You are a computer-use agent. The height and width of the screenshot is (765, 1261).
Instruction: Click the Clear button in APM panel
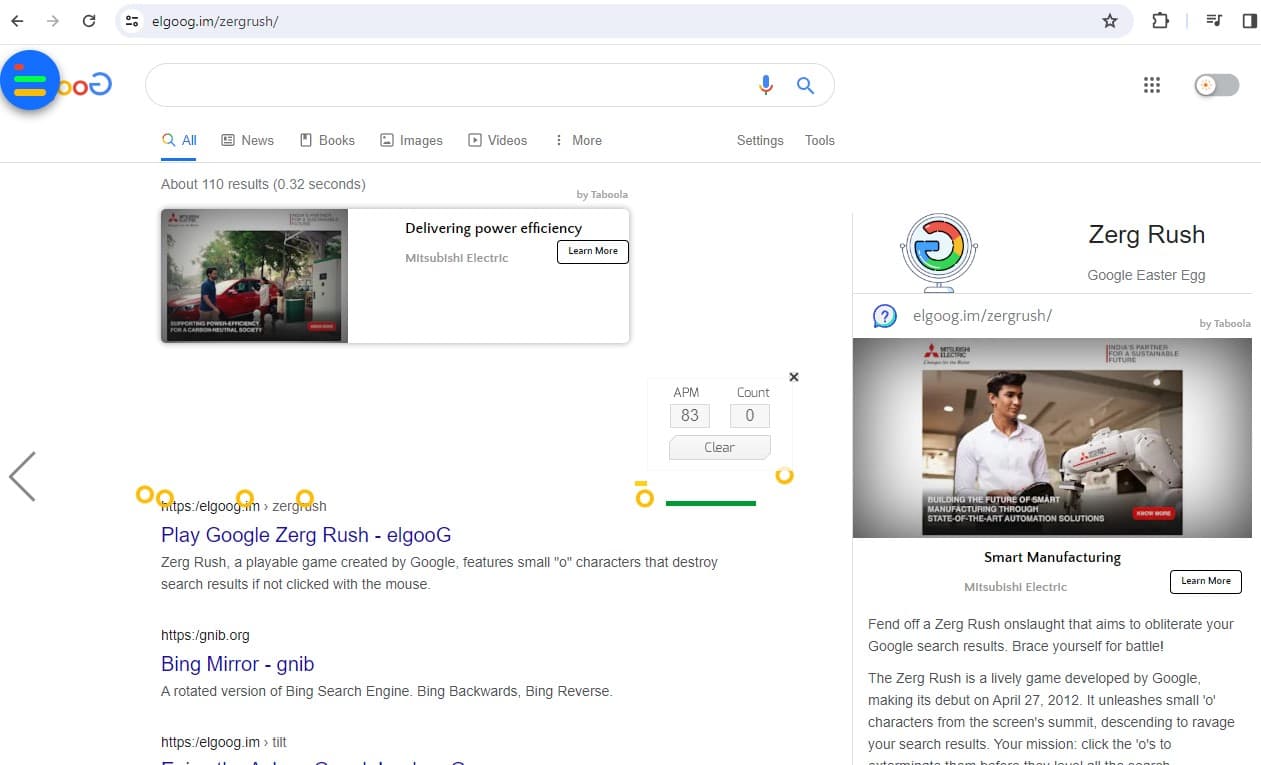click(x=719, y=447)
